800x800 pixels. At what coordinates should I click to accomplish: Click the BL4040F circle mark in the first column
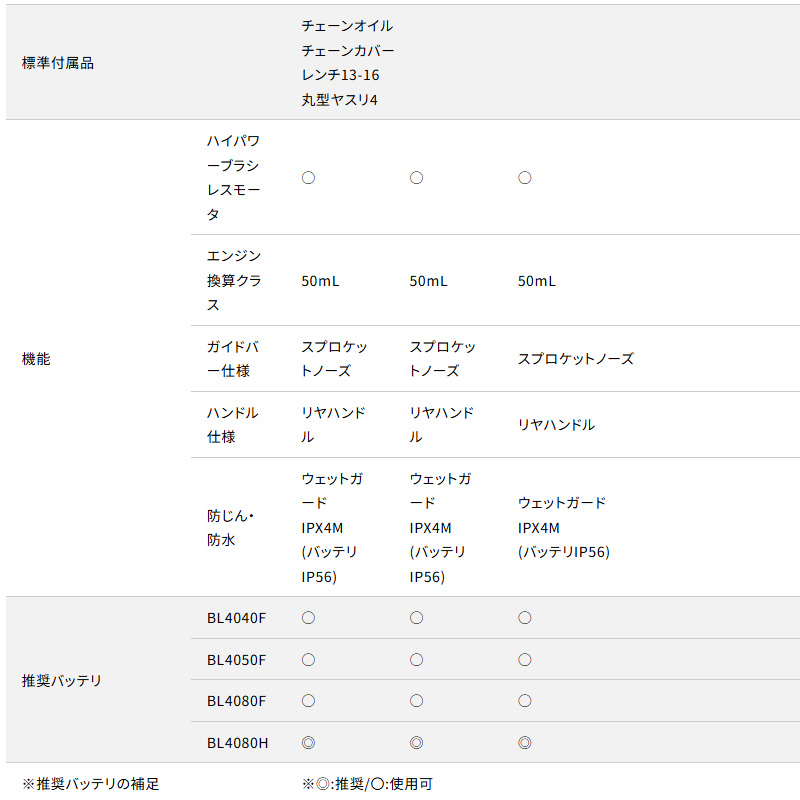(308, 618)
